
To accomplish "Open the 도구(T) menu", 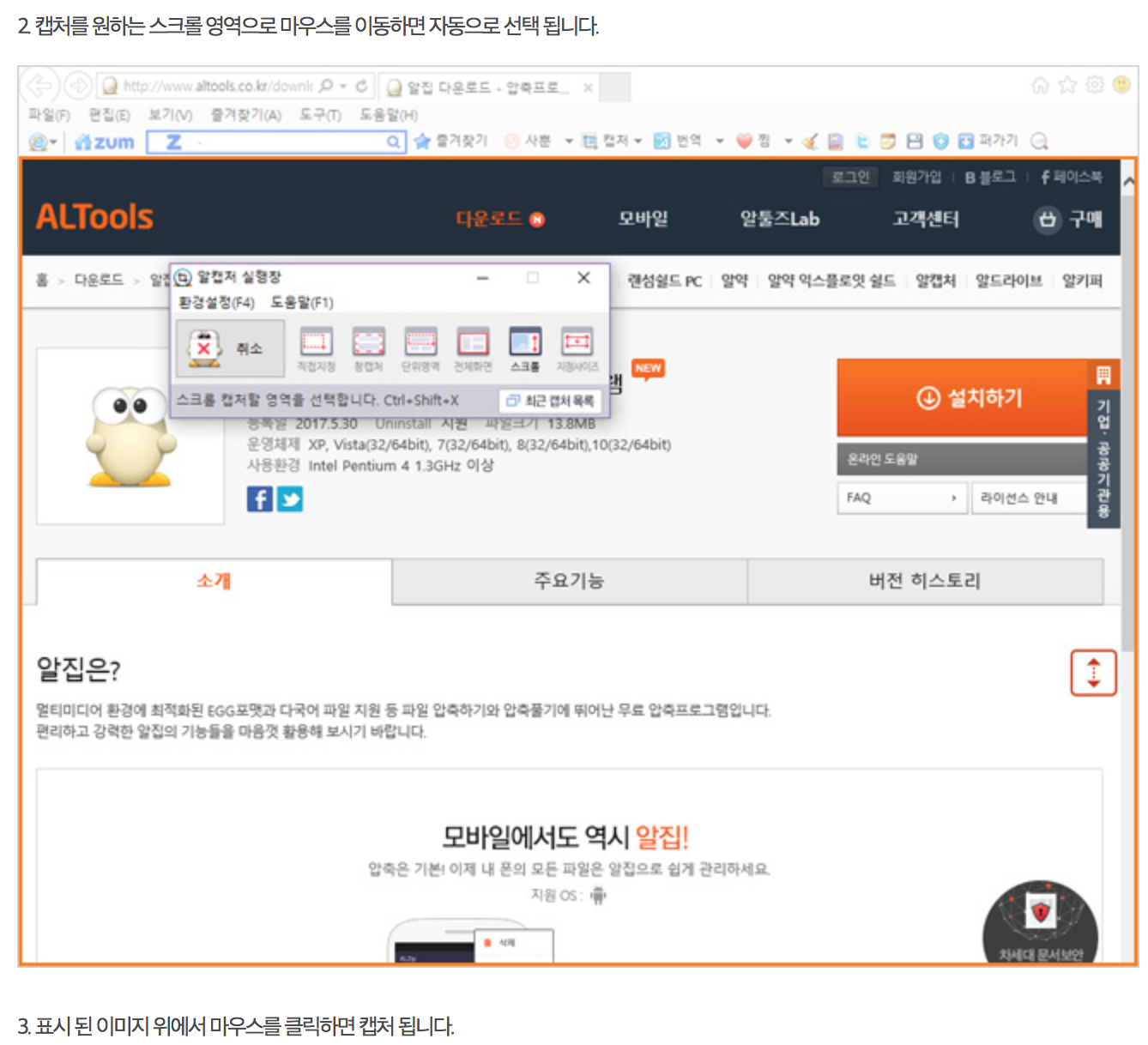I will pos(320,115).
